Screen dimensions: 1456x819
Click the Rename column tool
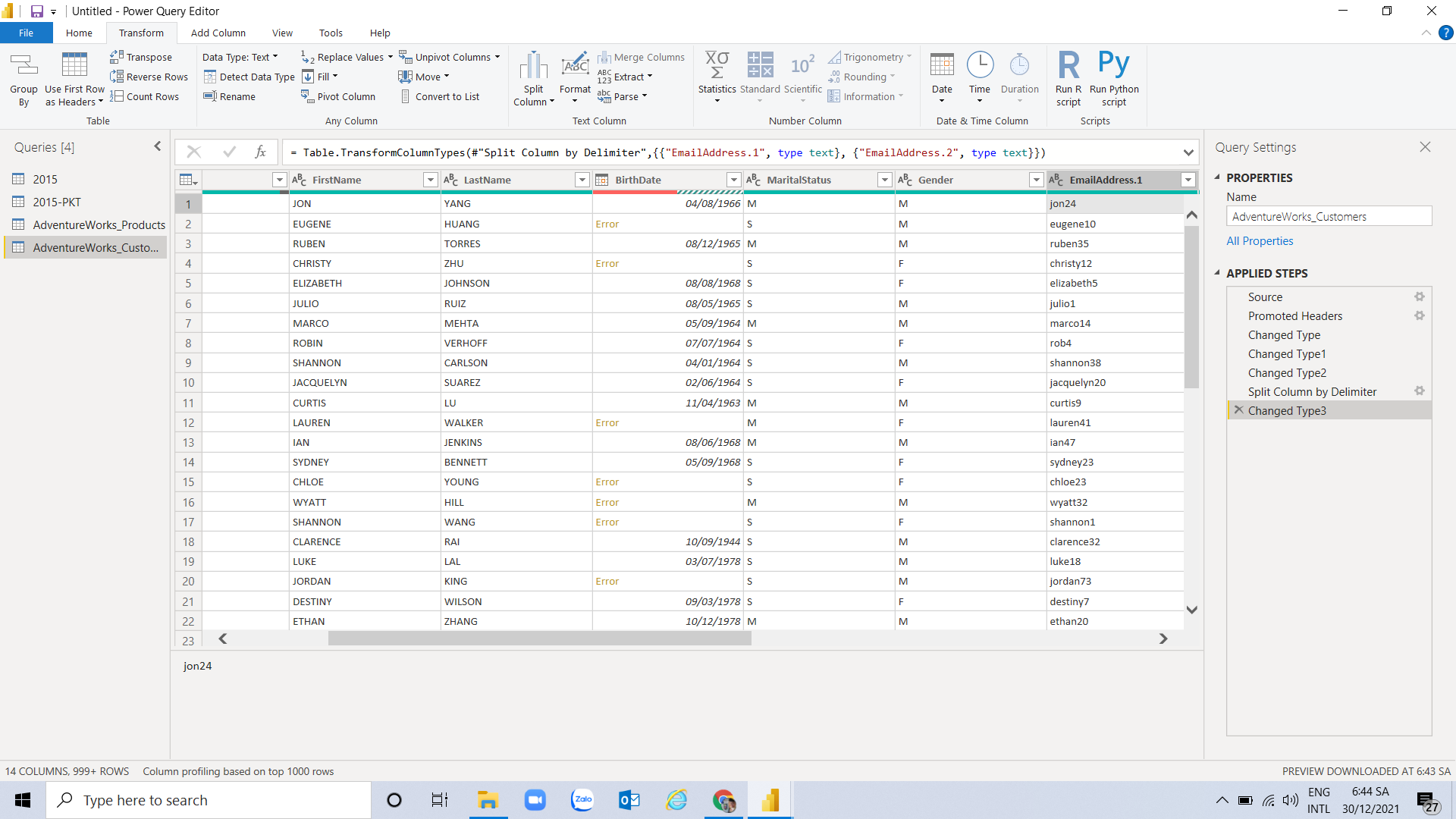point(229,96)
